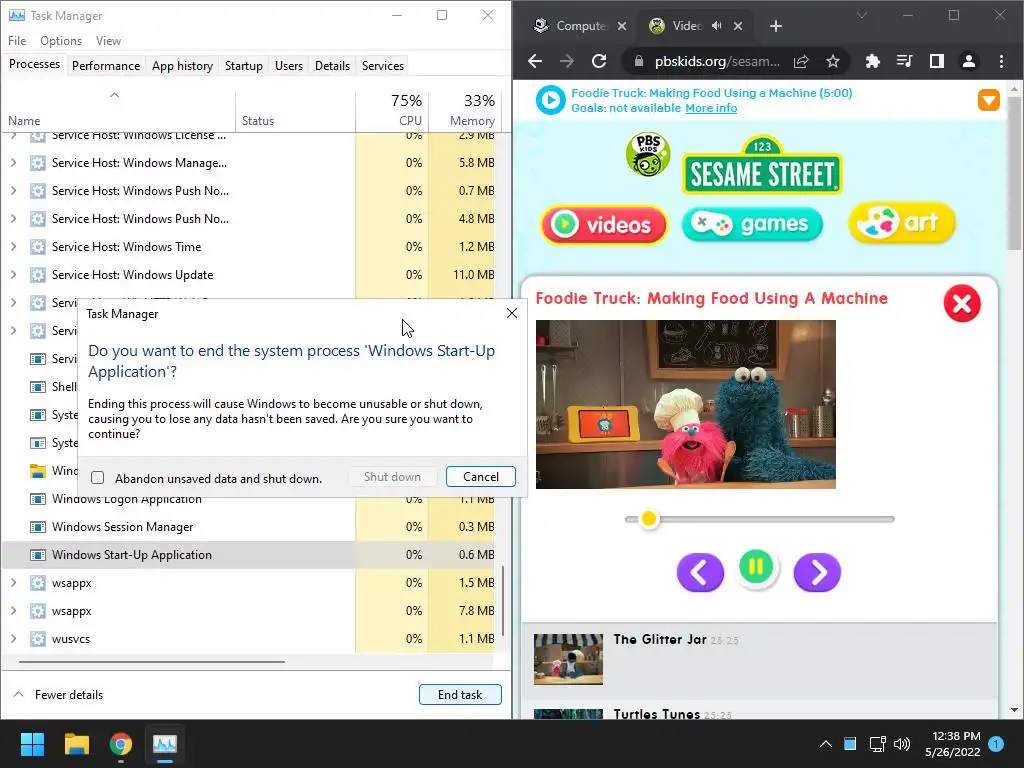Expand the wusvcs process row
Screen dimensions: 1024x768
click(x=13, y=639)
